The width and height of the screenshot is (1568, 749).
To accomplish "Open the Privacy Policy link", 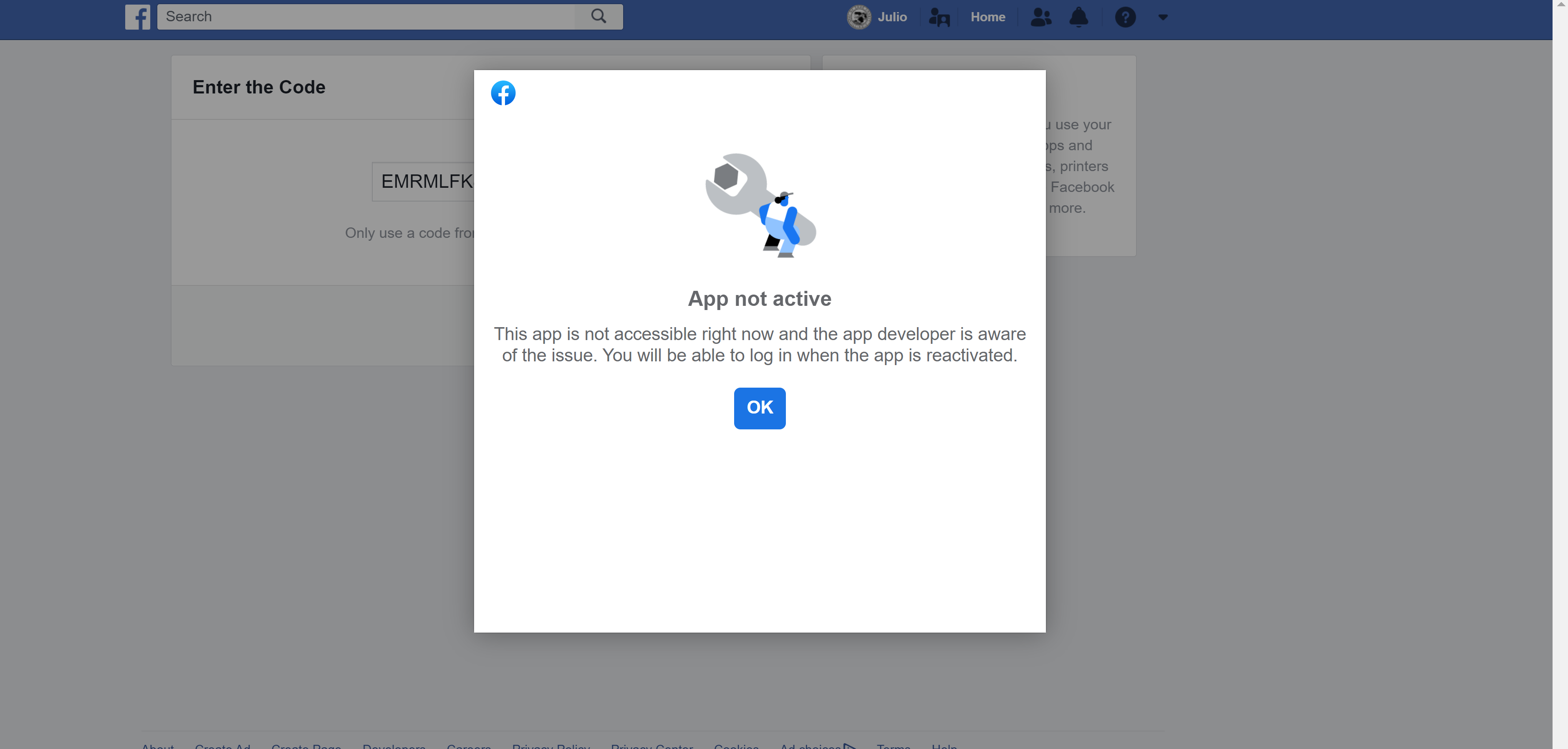I will point(550,745).
